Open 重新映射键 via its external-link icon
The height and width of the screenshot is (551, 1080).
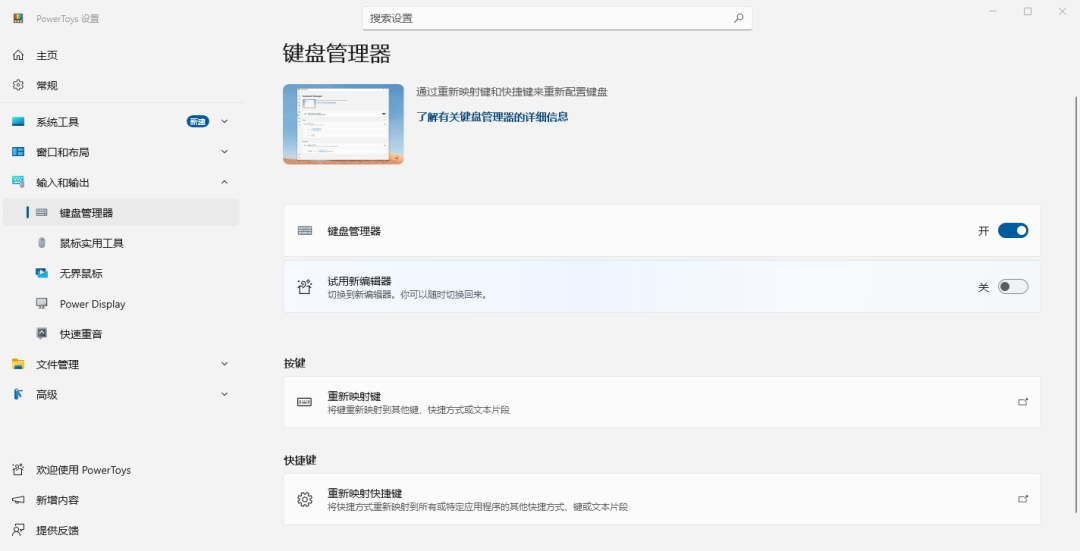coord(1024,402)
